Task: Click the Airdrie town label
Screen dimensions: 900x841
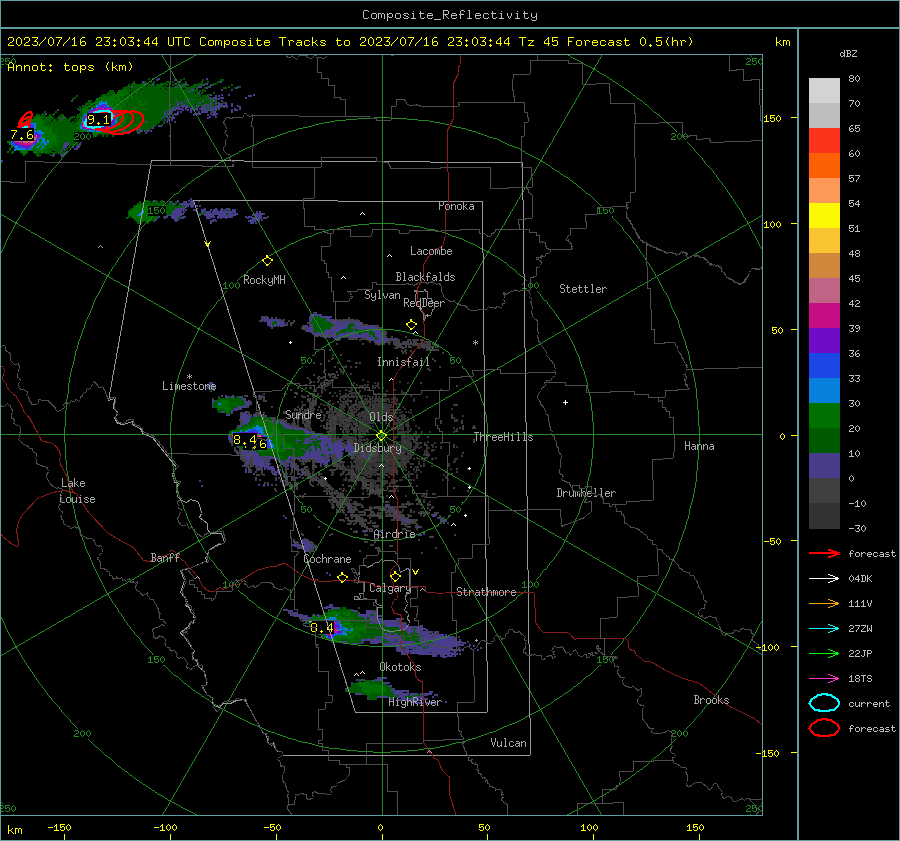Action: (394, 534)
